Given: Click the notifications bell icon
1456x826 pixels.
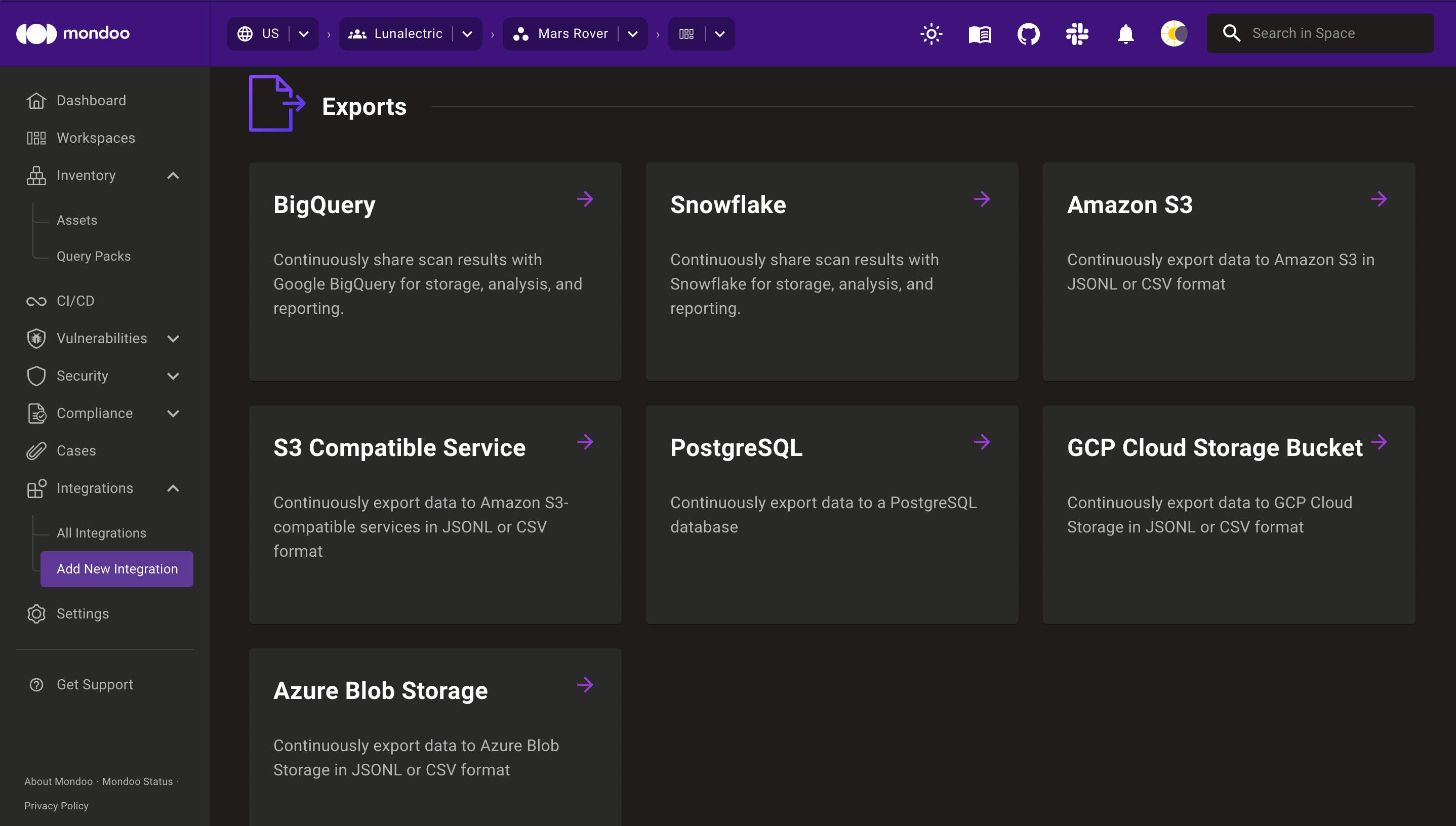Looking at the screenshot, I should point(1125,33).
